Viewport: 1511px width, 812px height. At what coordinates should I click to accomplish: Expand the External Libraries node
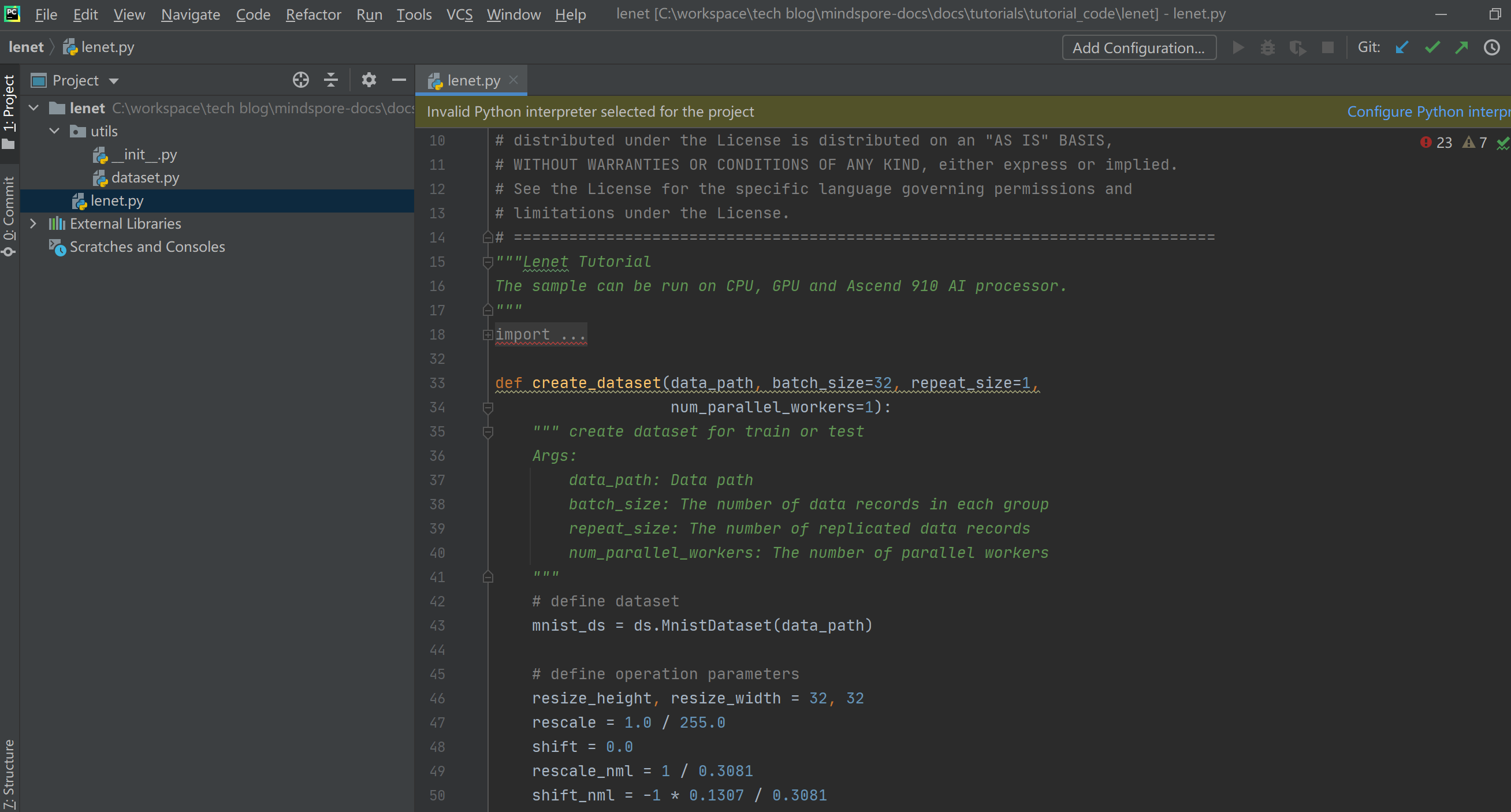pyautogui.click(x=34, y=224)
